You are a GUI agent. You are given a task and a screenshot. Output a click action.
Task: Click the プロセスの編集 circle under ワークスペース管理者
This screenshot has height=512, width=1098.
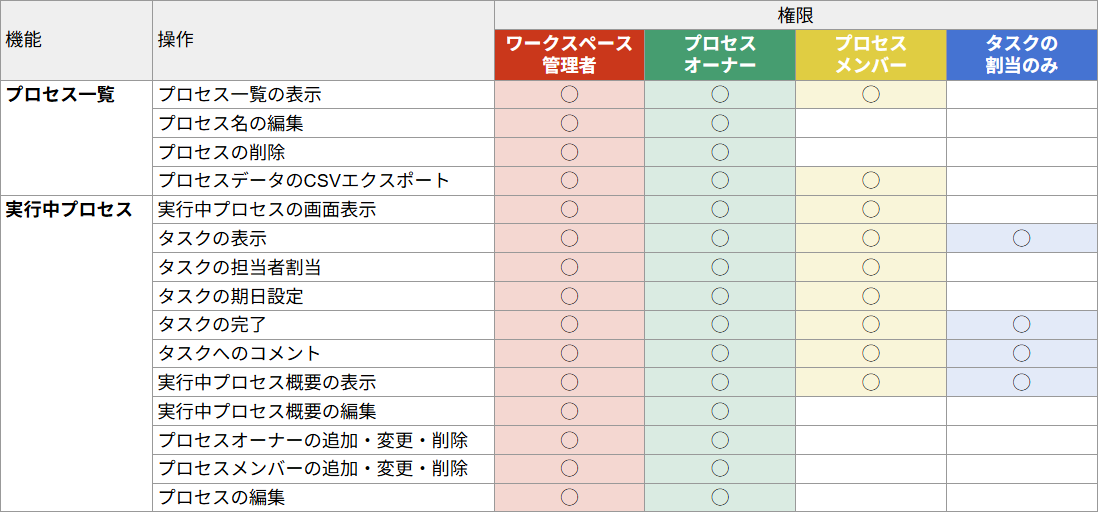569,497
